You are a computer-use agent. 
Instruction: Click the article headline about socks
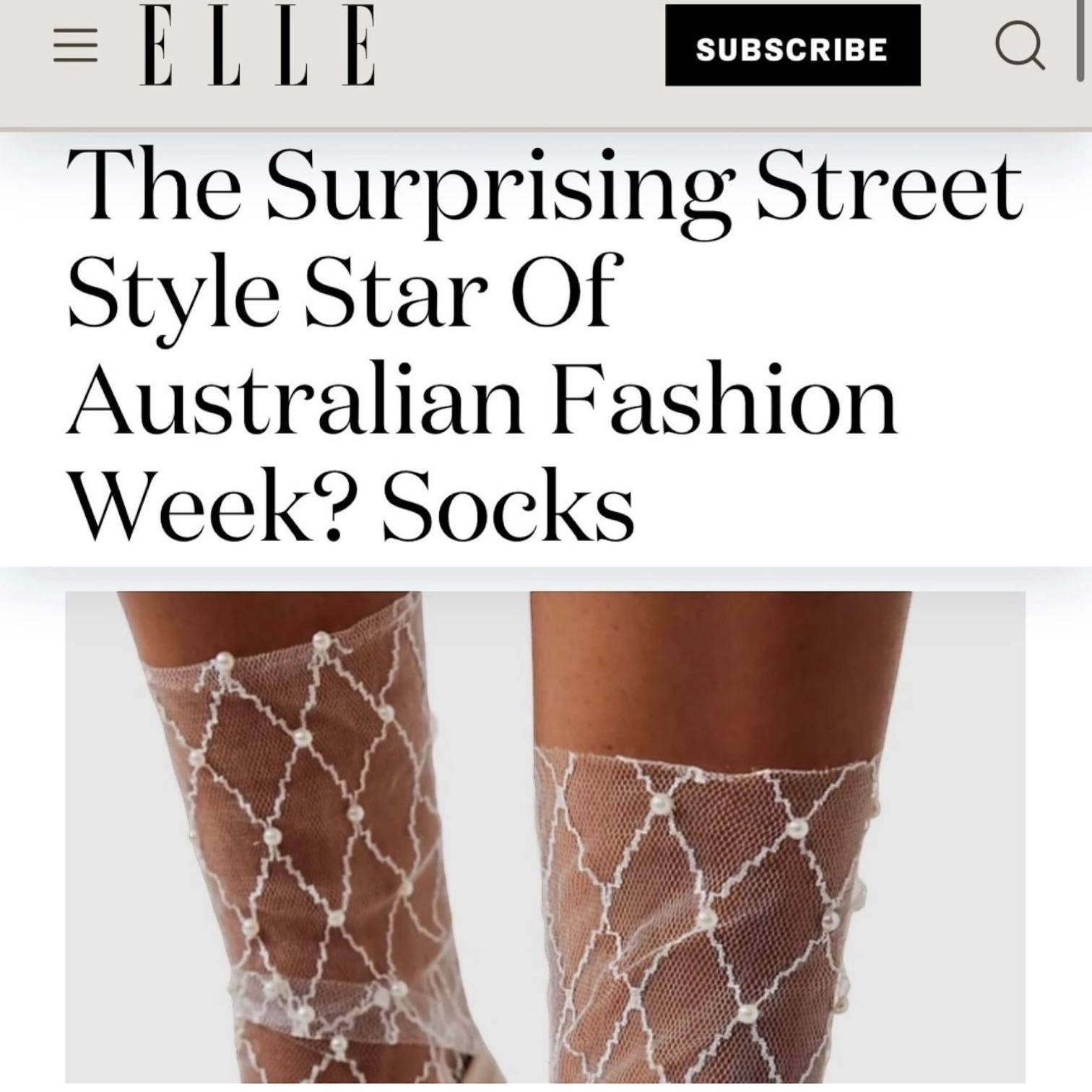pyautogui.click(x=545, y=344)
